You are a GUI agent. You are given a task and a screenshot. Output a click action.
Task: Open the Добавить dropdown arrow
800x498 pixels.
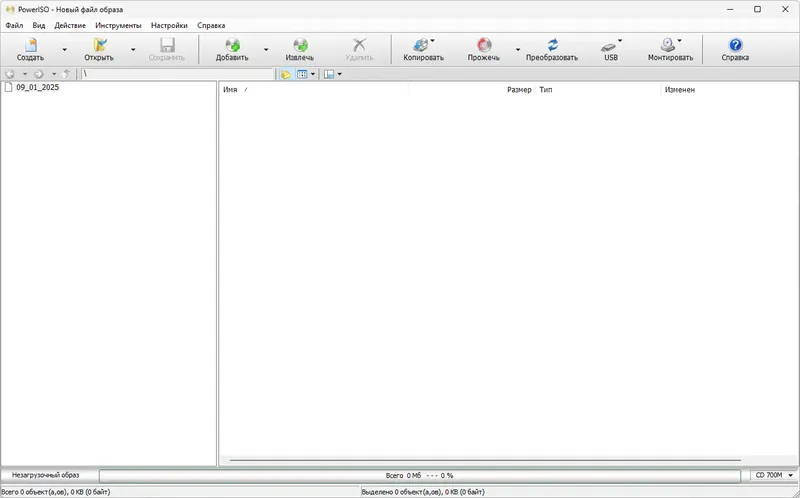point(266,49)
